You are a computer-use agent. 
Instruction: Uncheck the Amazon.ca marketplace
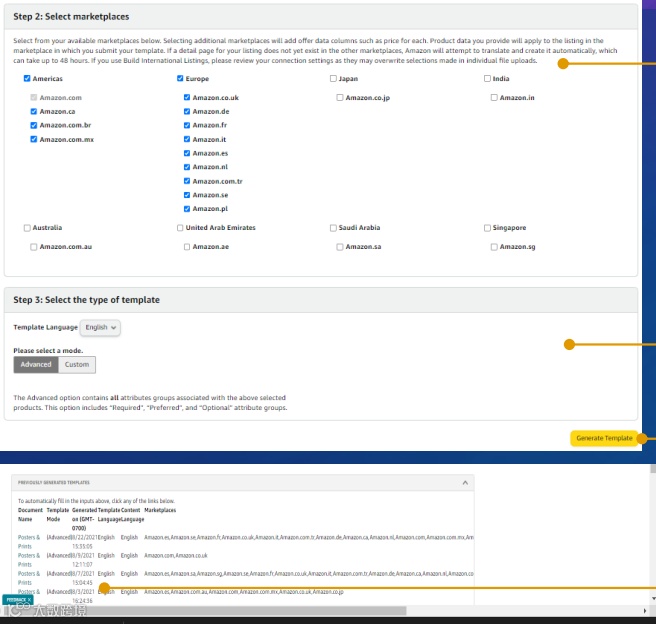click(34, 111)
